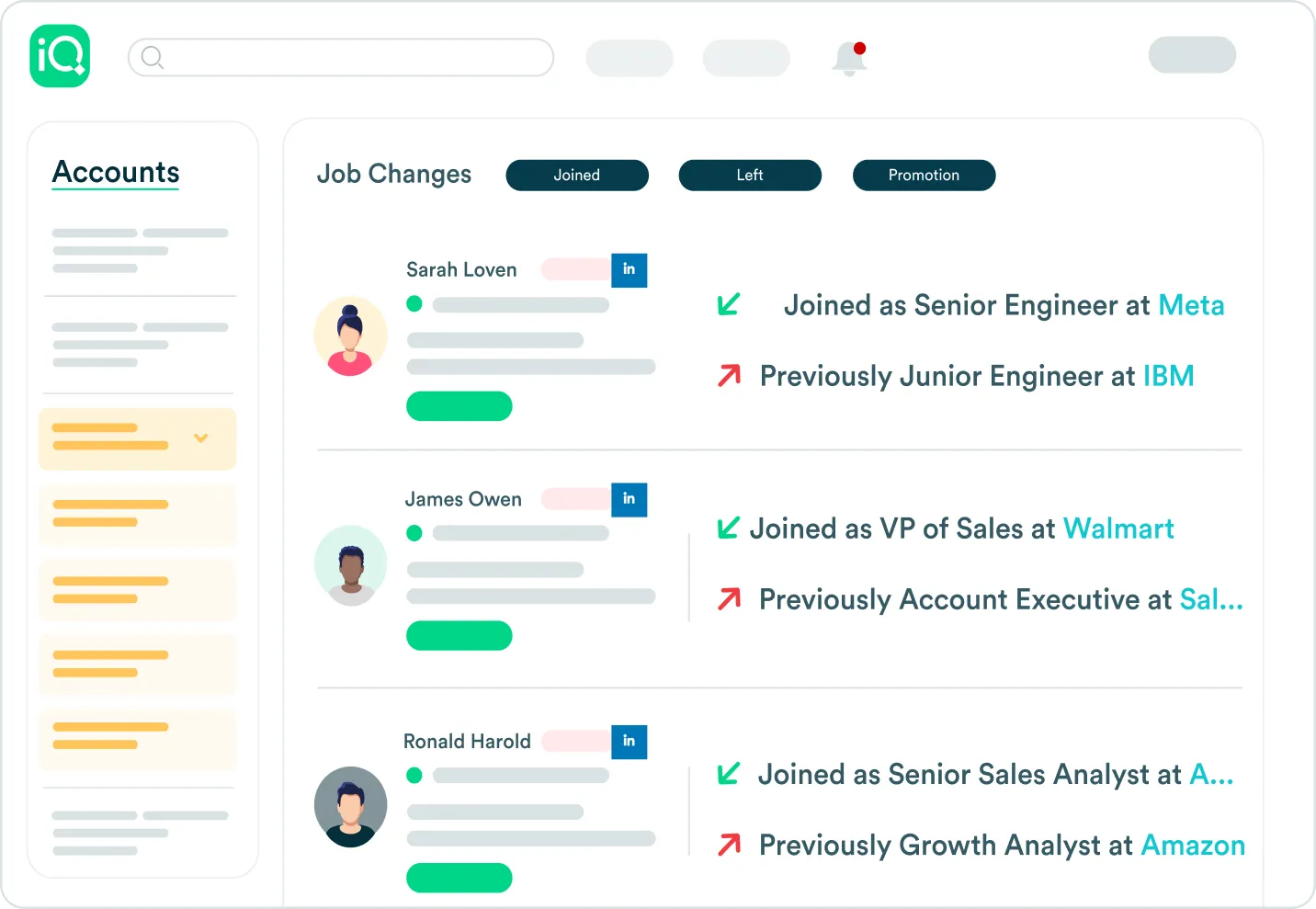Image resolution: width=1316 pixels, height=909 pixels.
Task: Open James Owen's LinkedIn icon
Action: click(629, 499)
